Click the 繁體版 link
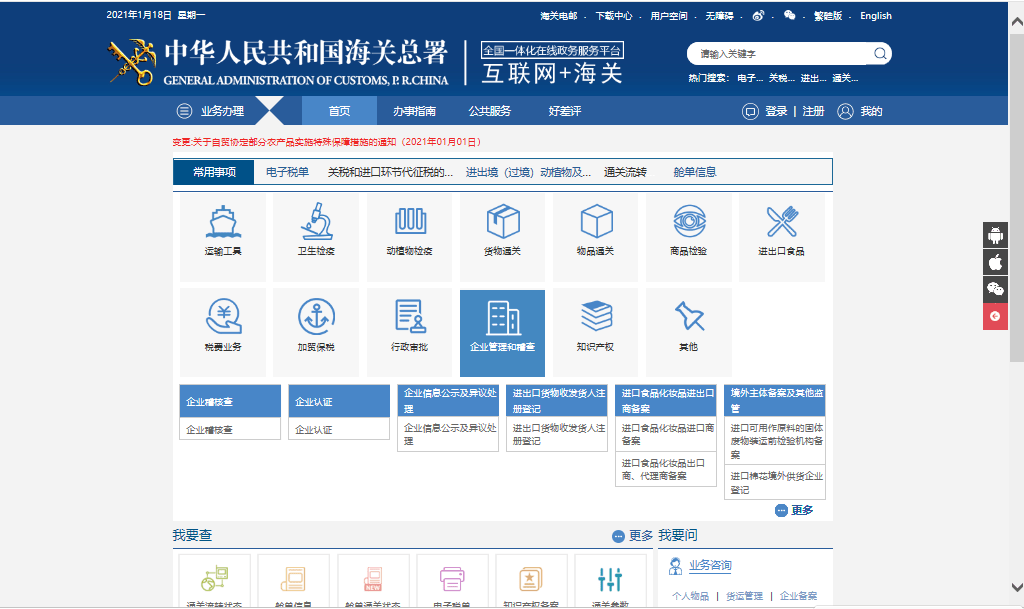This screenshot has width=1024, height=609. point(828,16)
